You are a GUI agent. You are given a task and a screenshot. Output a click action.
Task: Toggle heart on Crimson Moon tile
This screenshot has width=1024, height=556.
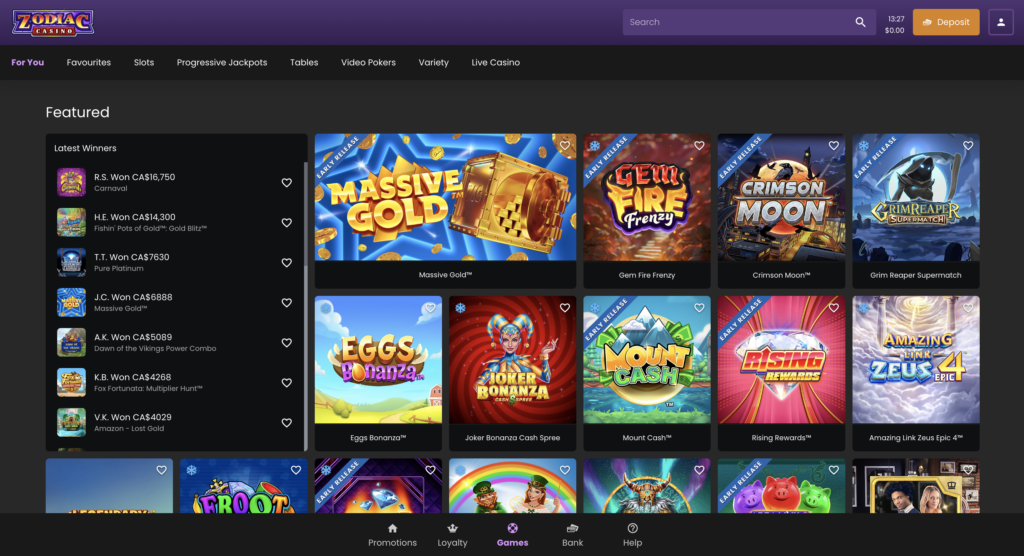click(834, 146)
